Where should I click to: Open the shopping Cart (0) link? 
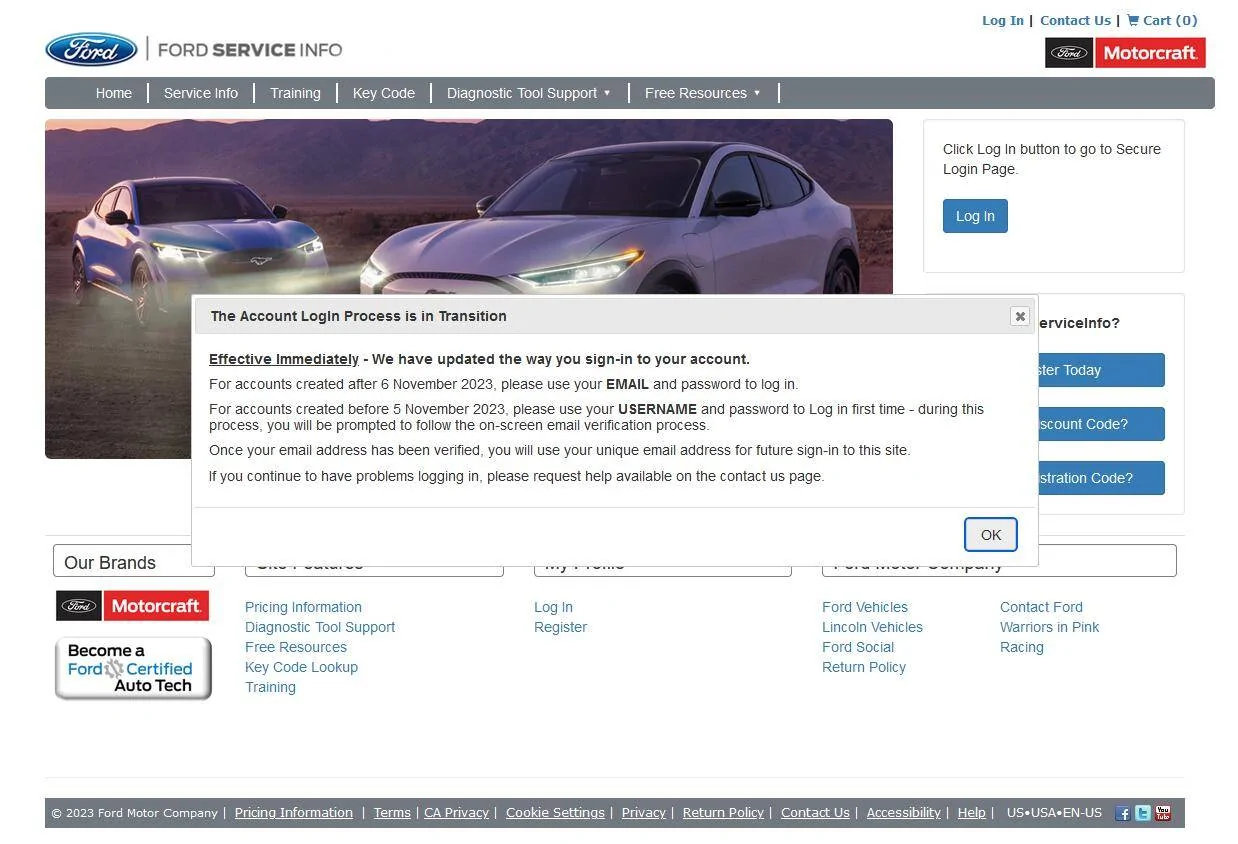[x=1162, y=20]
